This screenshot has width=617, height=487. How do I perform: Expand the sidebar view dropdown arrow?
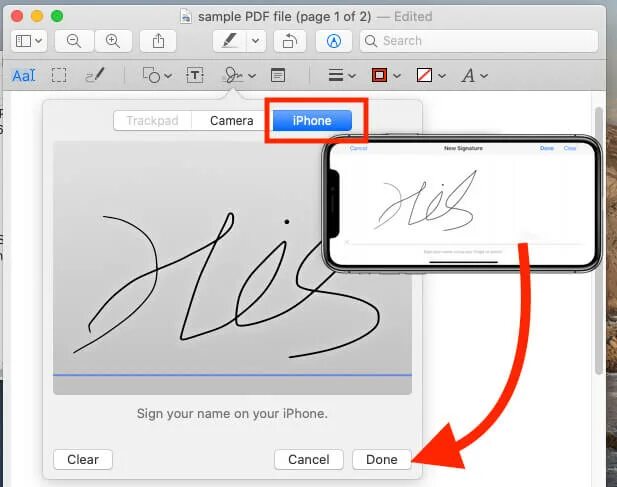(39, 41)
